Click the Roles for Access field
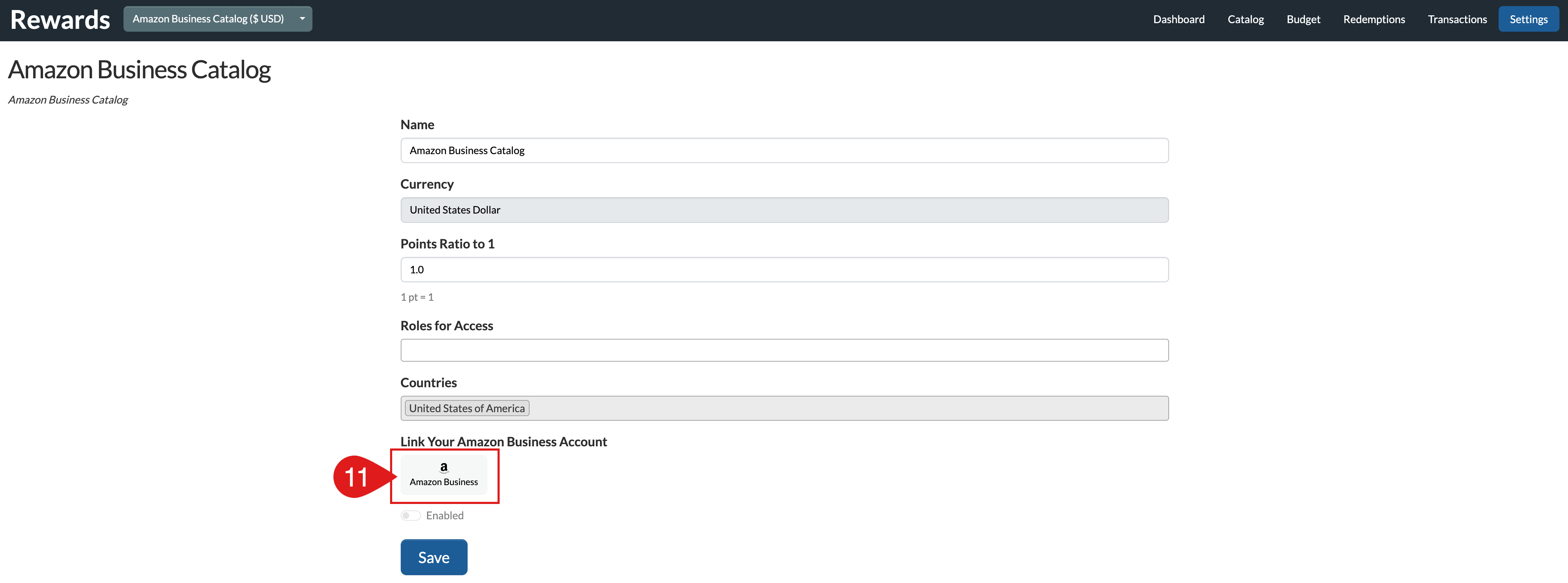Screen dimensions: 1568x583 pyautogui.click(x=784, y=350)
